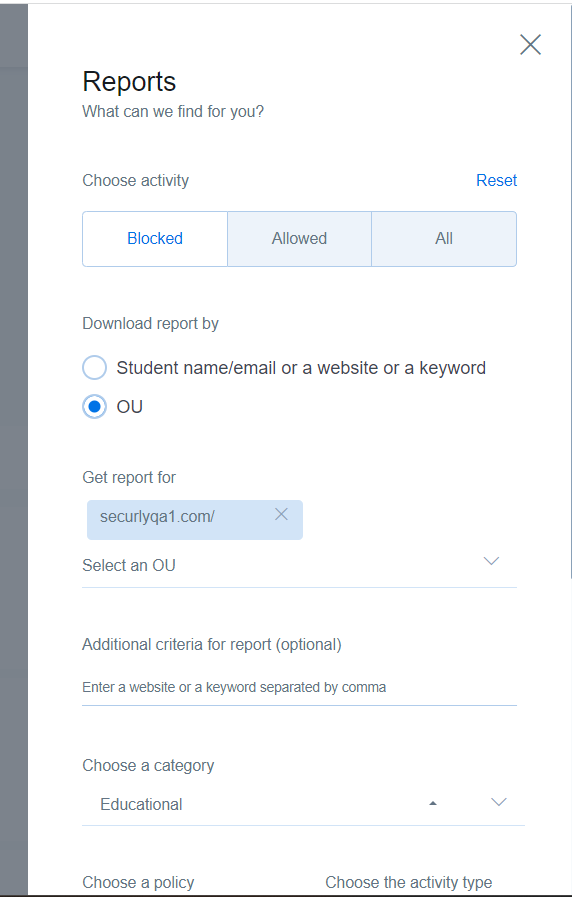
Task: Select the OU radio button
Action: click(94, 407)
